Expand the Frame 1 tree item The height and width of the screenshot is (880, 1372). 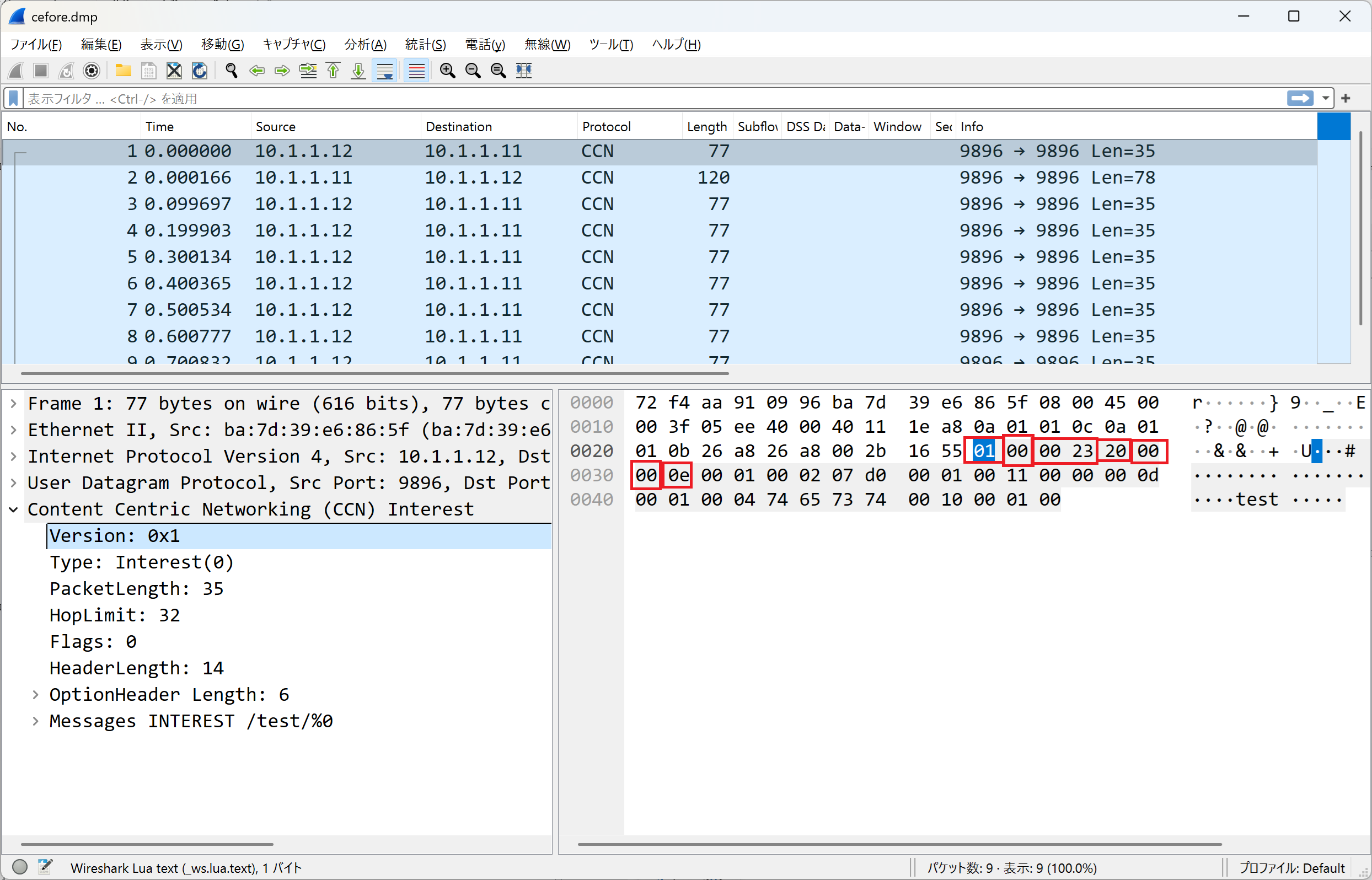pyautogui.click(x=13, y=404)
